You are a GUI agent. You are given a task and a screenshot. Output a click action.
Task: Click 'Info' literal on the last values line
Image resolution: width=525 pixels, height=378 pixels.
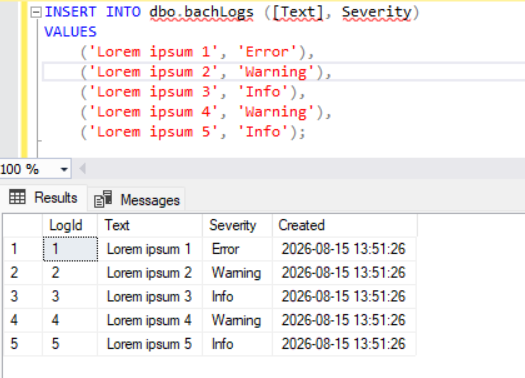point(262,132)
